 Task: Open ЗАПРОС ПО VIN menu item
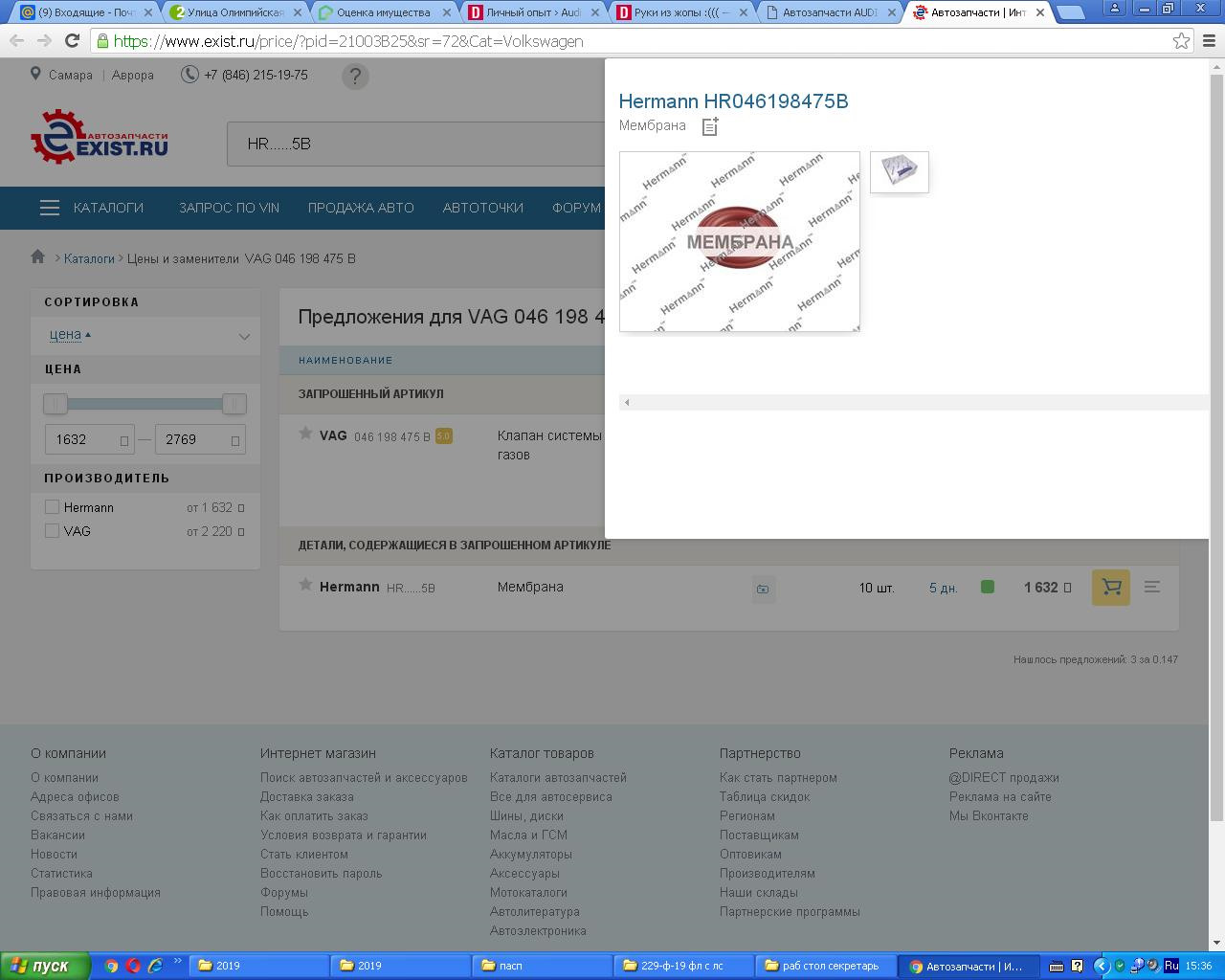(x=229, y=208)
